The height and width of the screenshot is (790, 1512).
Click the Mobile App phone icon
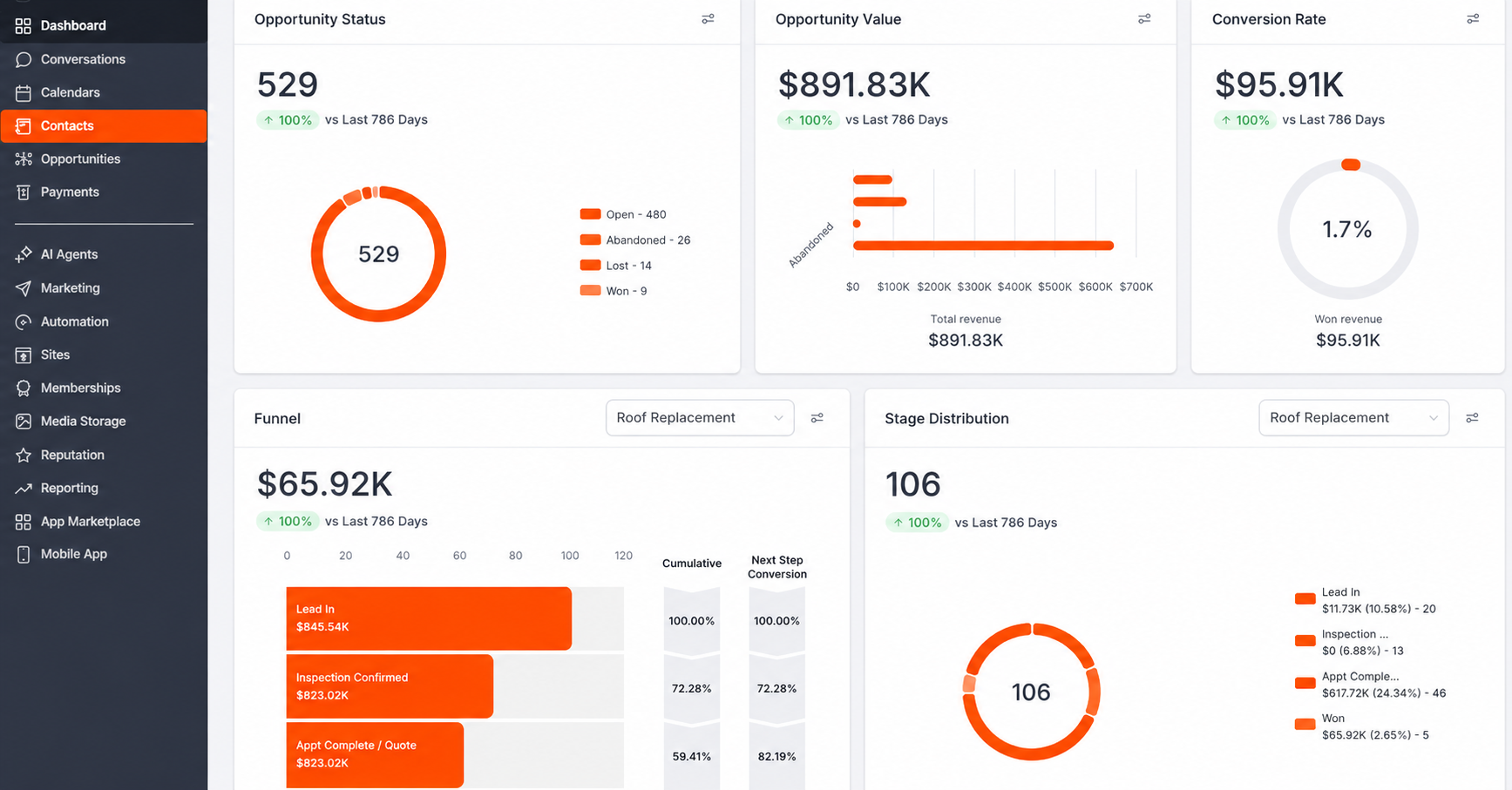(x=24, y=554)
